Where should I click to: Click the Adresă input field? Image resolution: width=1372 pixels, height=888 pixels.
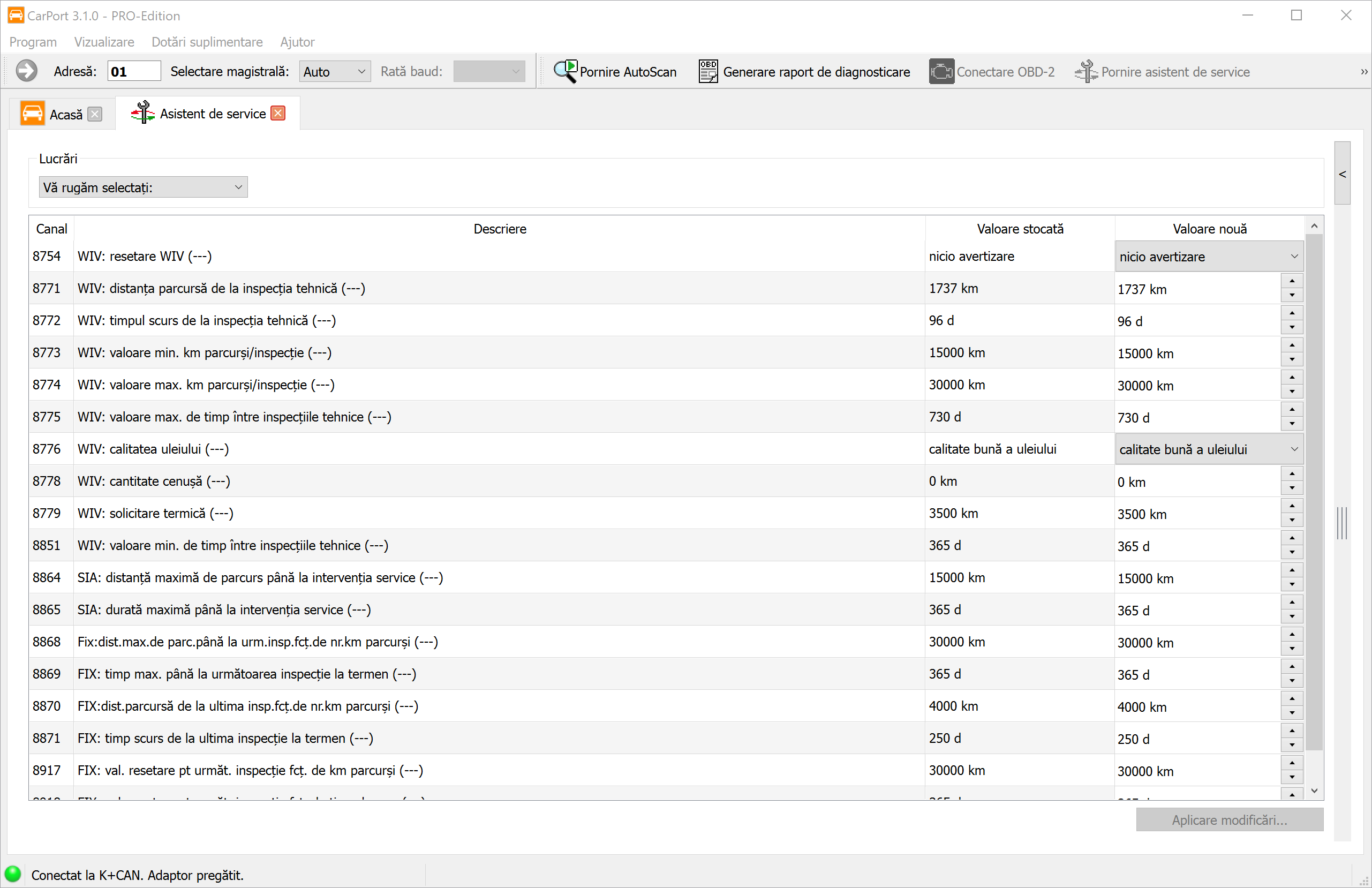[x=134, y=72]
